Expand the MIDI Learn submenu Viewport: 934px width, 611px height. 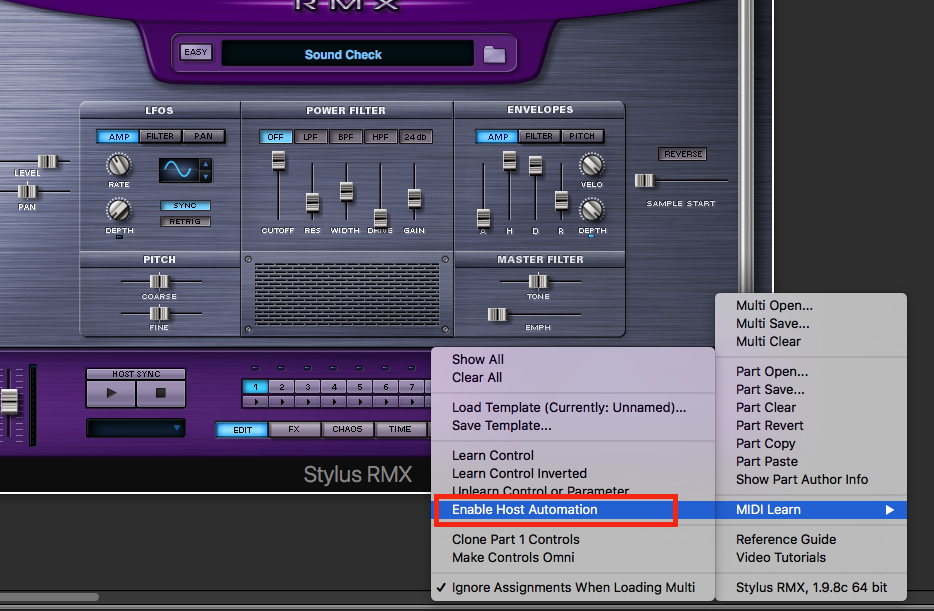click(x=810, y=510)
